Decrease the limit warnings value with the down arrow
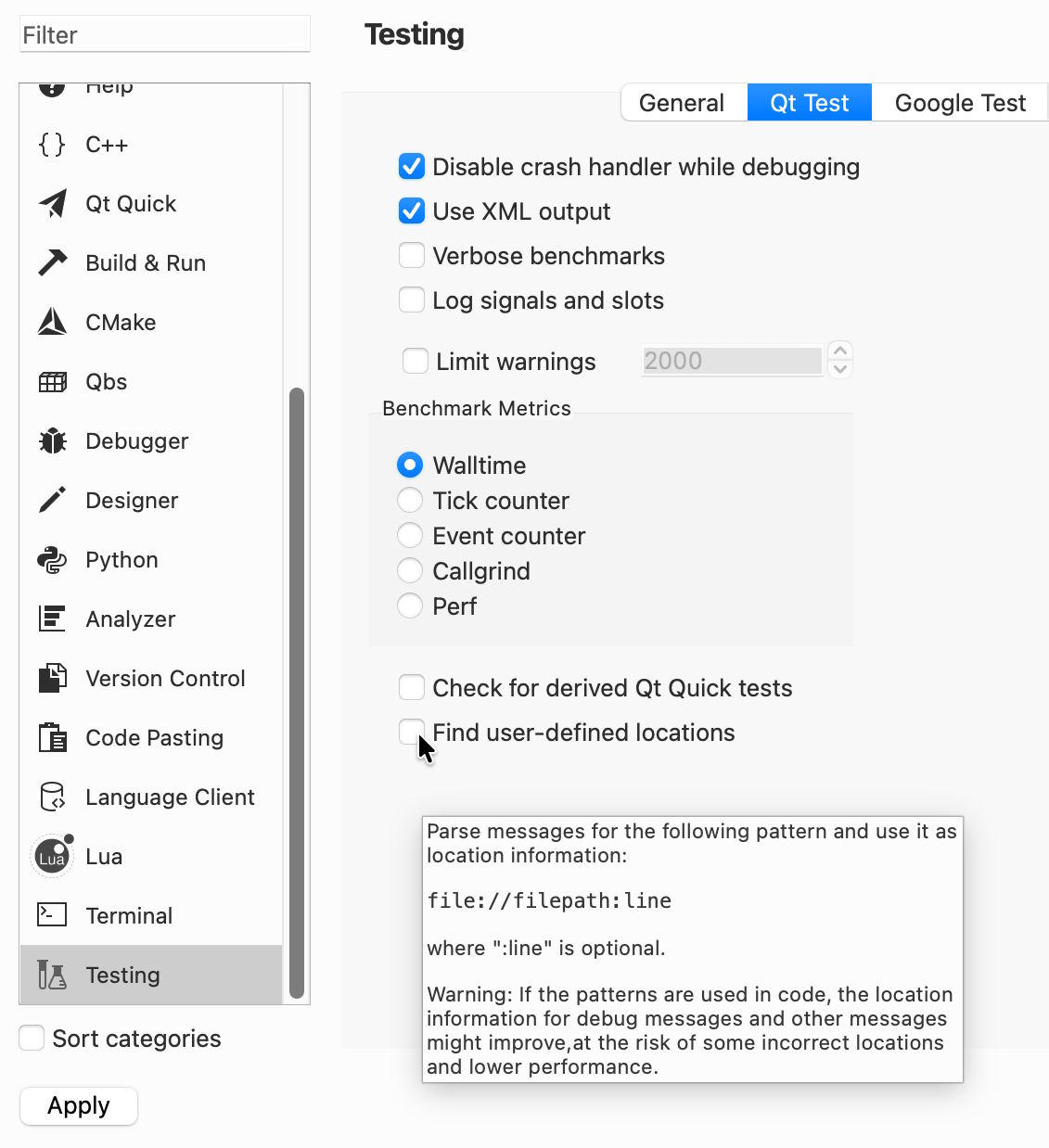 click(840, 369)
